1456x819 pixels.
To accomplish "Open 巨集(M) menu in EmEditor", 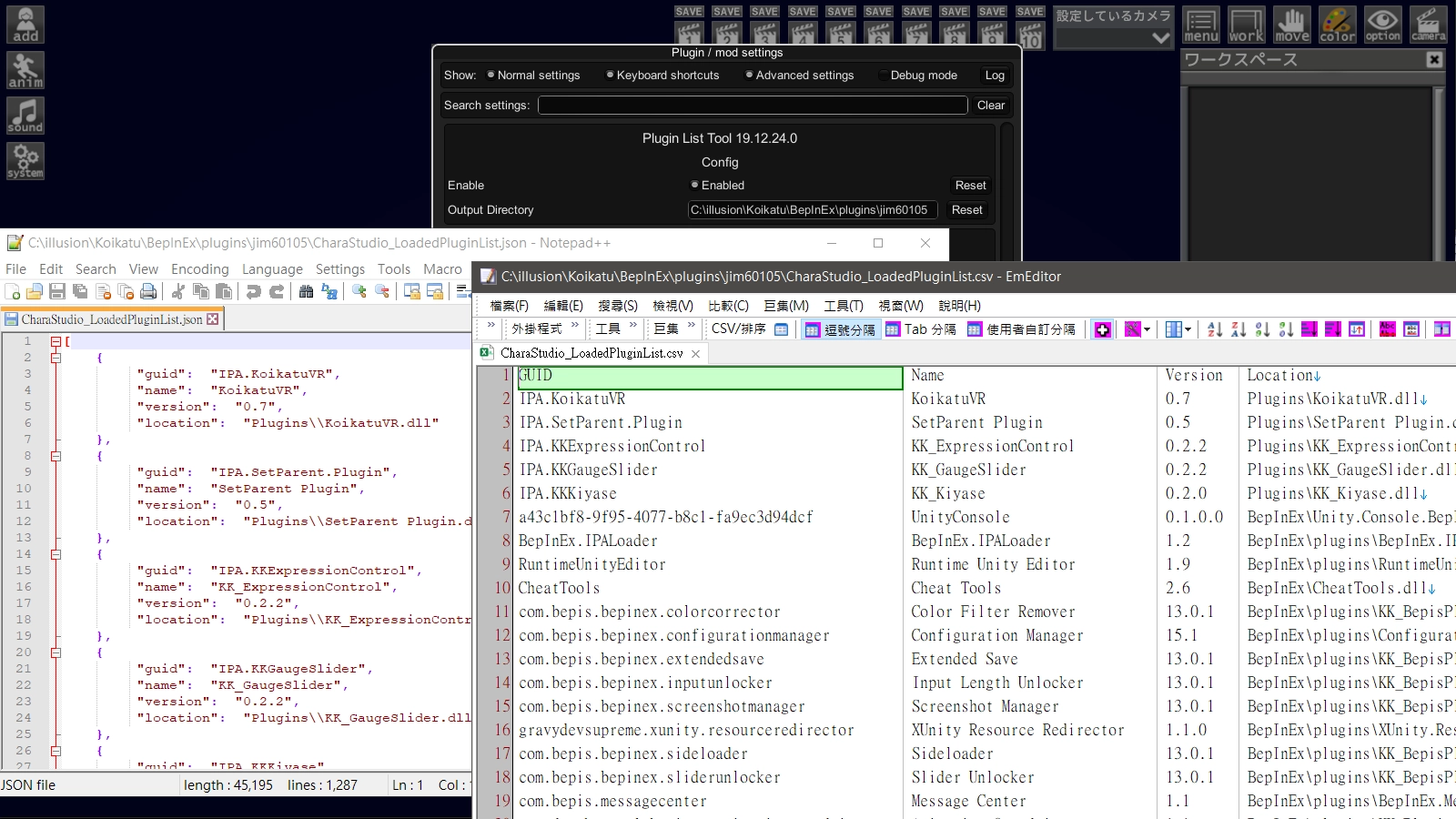I will pyautogui.click(x=786, y=306).
